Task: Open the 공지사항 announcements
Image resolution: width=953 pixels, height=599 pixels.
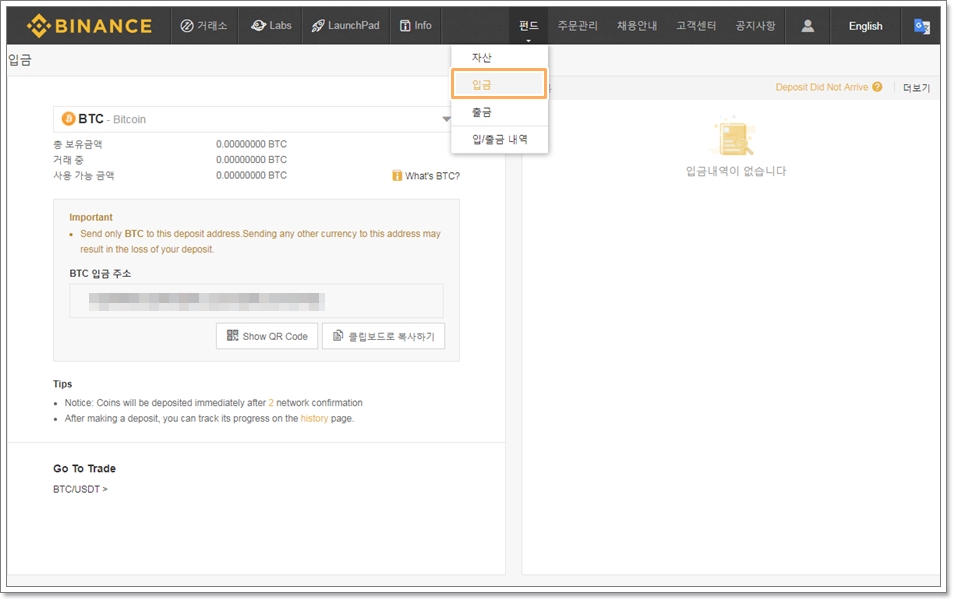Action: (755, 26)
